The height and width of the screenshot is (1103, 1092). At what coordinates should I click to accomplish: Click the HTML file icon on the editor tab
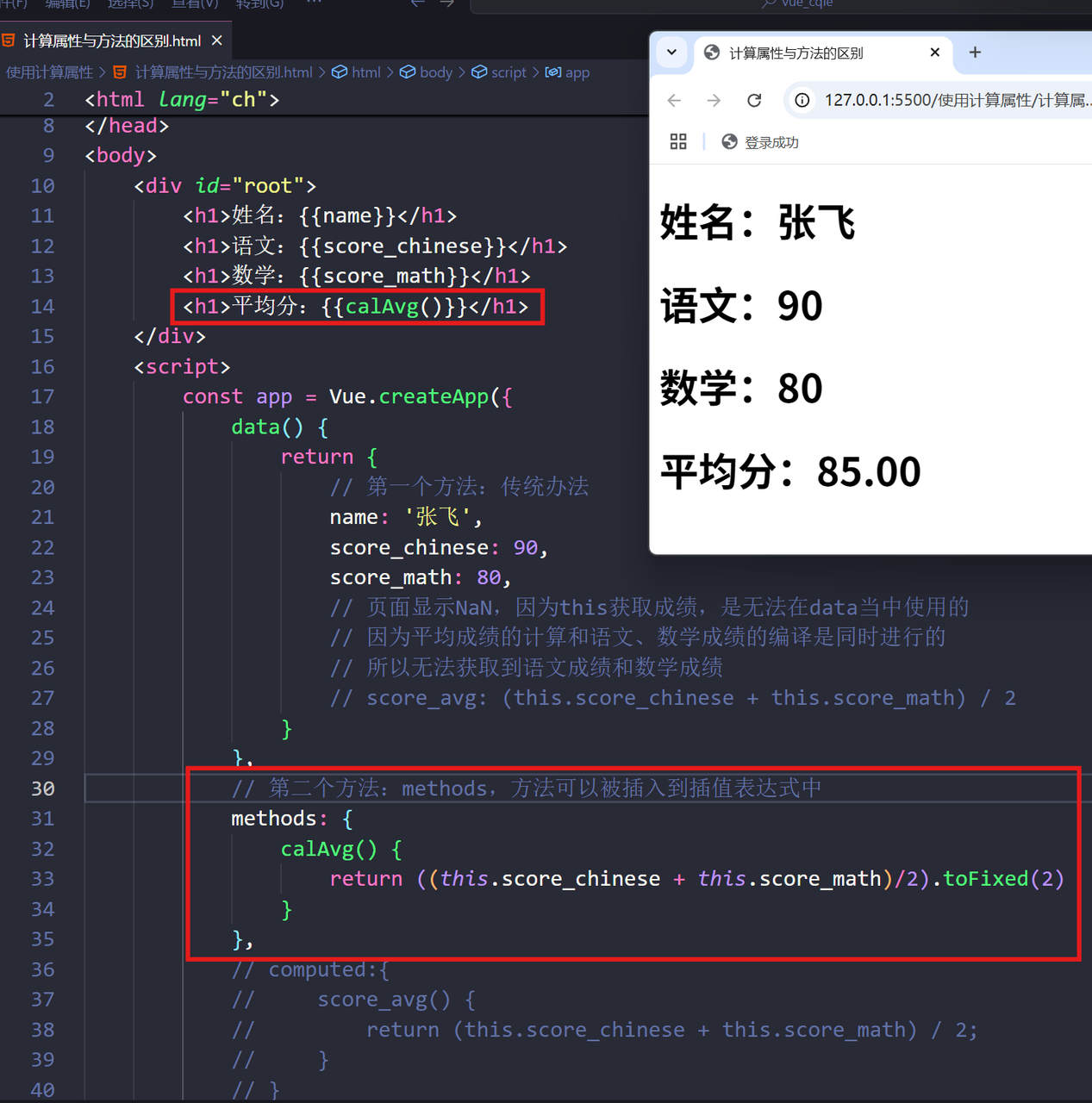9,40
